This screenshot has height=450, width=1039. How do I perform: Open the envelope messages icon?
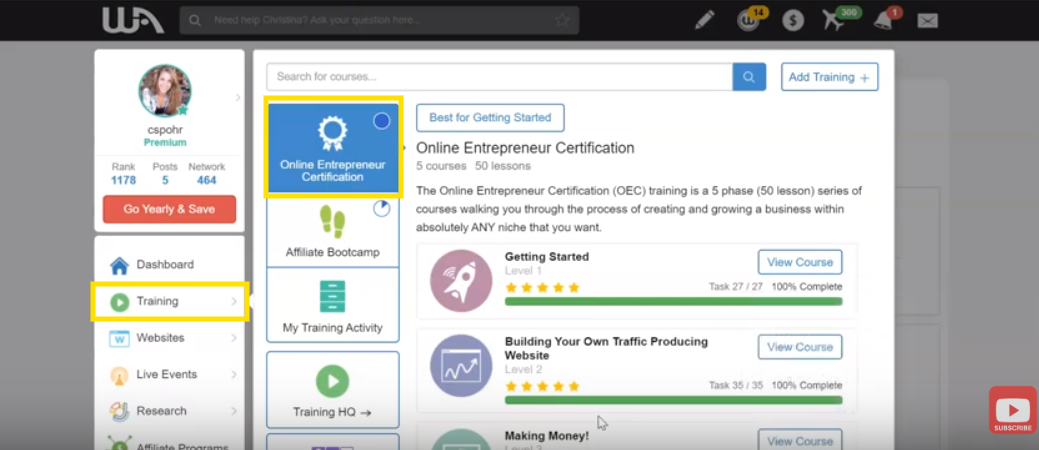[x=928, y=21]
